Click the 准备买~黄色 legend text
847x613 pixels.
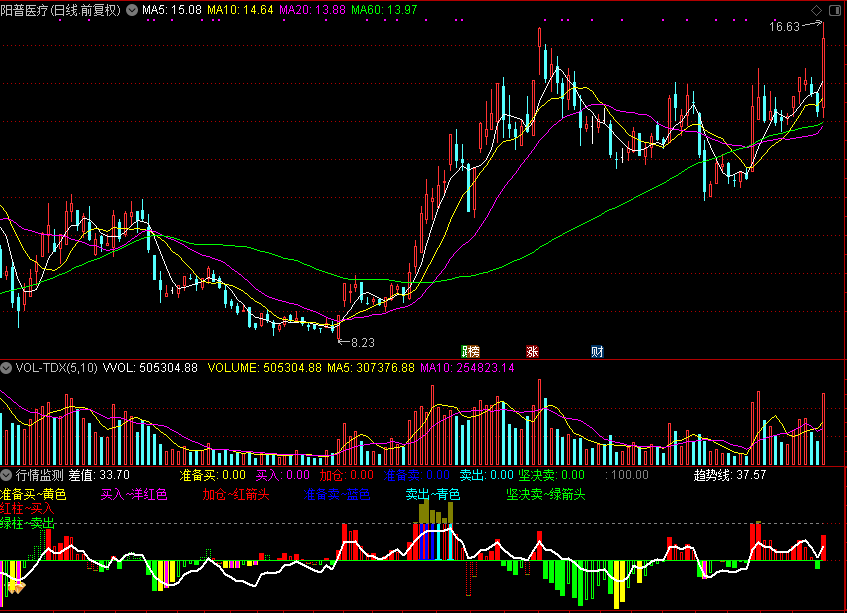pyautogui.click(x=33, y=494)
